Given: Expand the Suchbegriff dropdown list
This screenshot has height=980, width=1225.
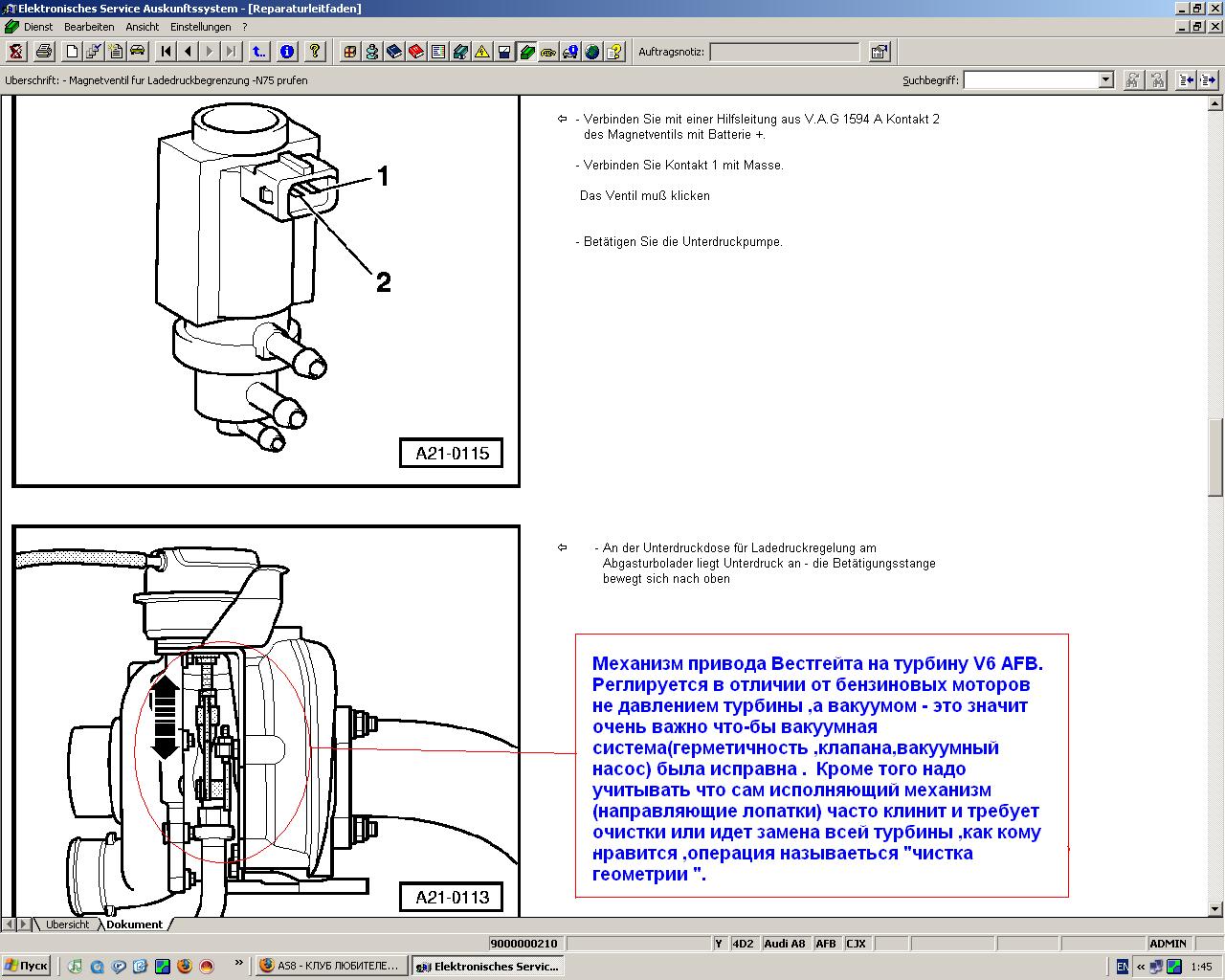Looking at the screenshot, I should (1105, 80).
